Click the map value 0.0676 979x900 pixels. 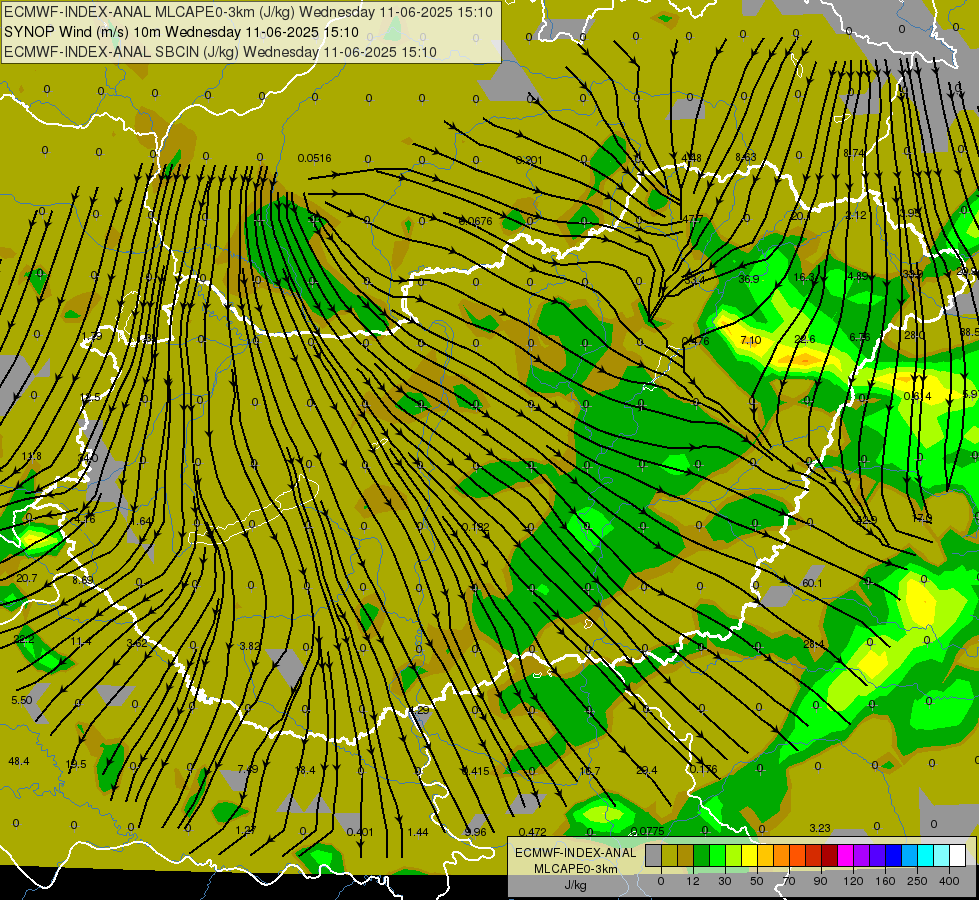475,221
